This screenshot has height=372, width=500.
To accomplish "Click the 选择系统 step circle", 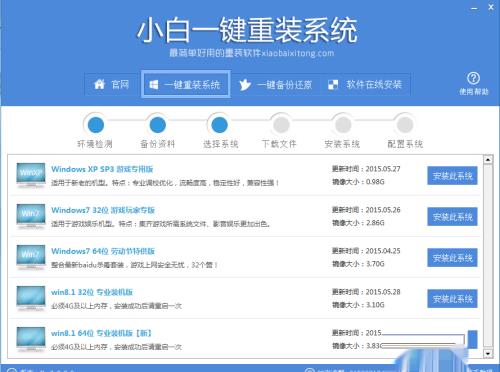I will 220,125.
